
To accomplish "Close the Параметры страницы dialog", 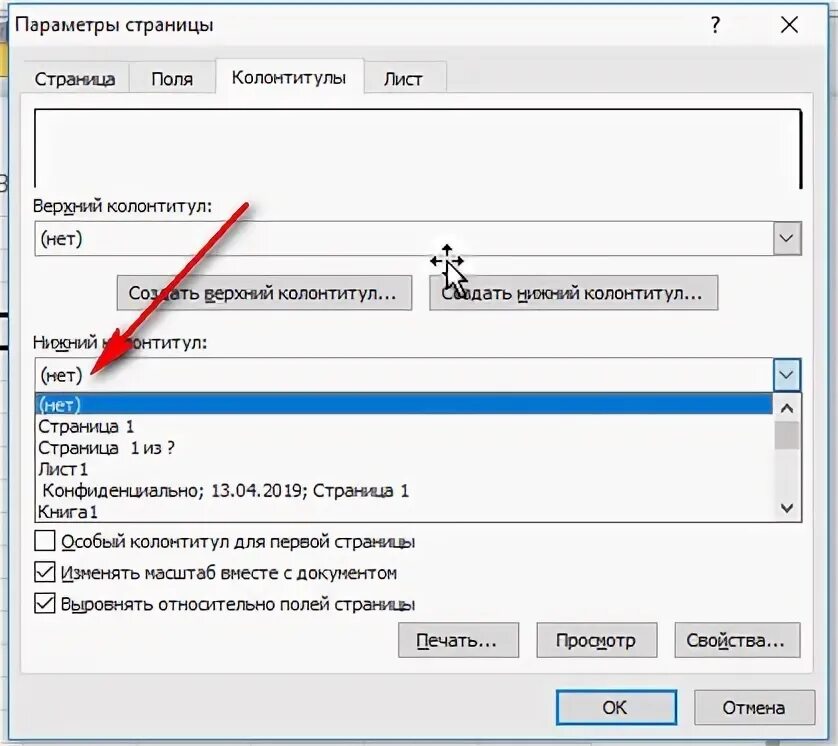I will tap(789, 25).
